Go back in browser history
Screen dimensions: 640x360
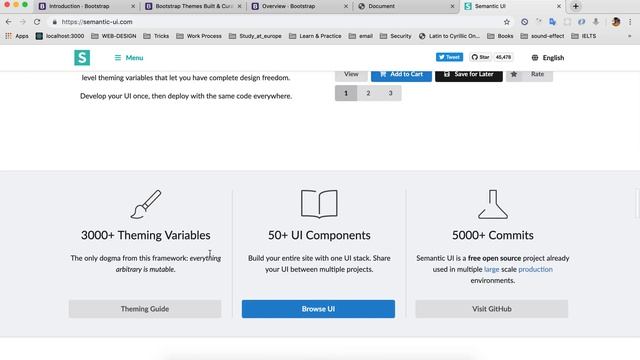9,22
